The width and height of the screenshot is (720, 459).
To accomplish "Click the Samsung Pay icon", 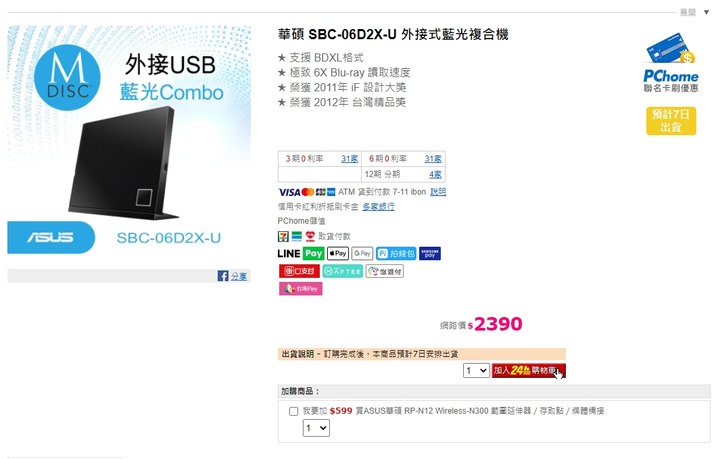I will (x=430, y=253).
